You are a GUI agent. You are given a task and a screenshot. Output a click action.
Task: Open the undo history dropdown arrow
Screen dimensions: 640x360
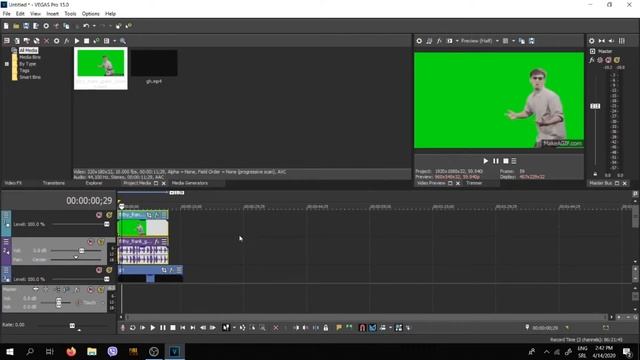pos(94,26)
